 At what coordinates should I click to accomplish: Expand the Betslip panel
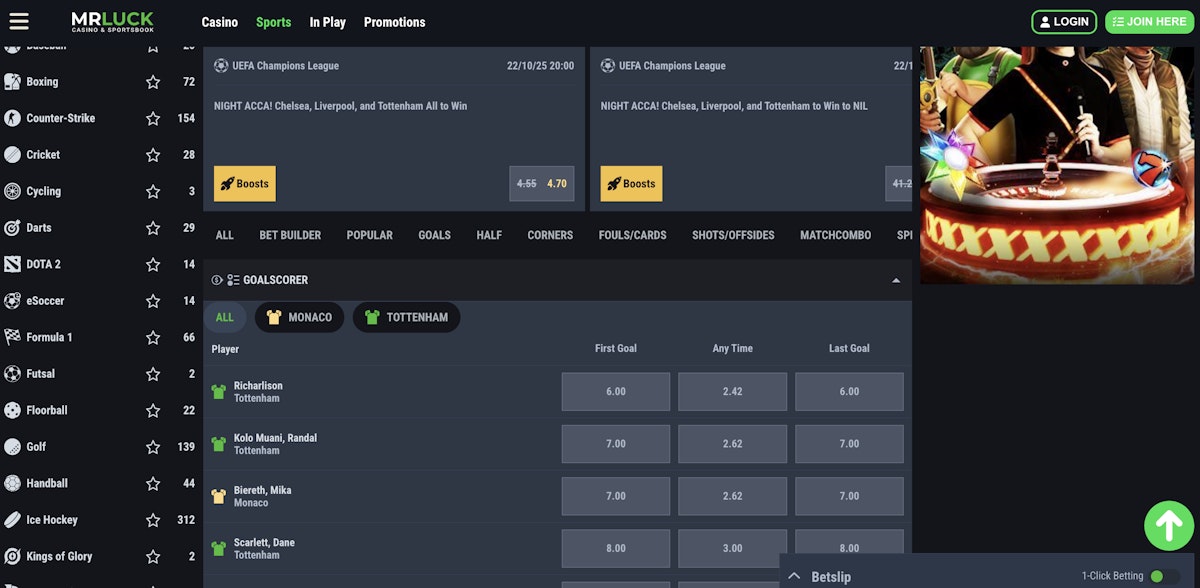794,576
